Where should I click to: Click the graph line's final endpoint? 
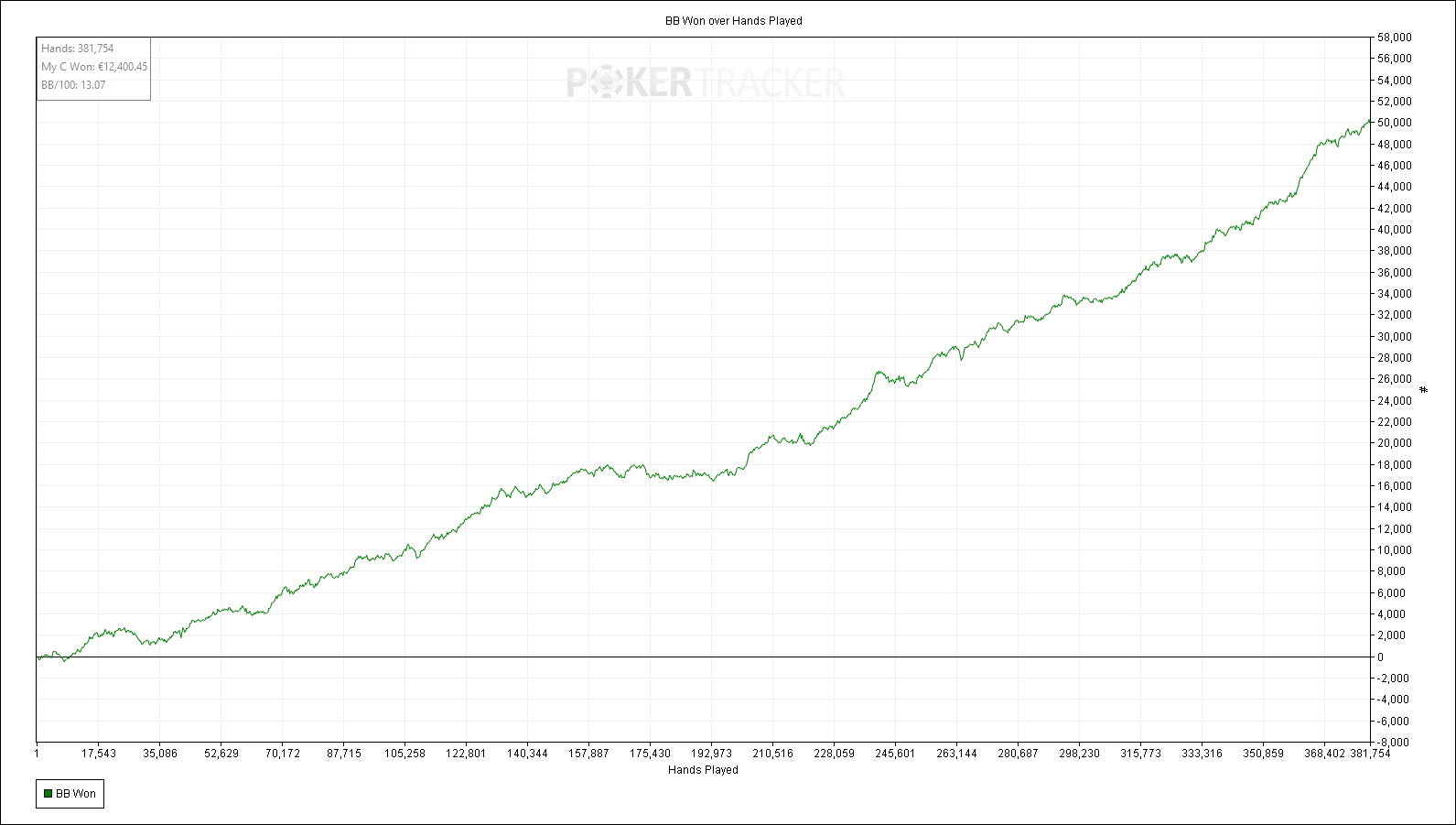pyautogui.click(x=1369, y=121)
